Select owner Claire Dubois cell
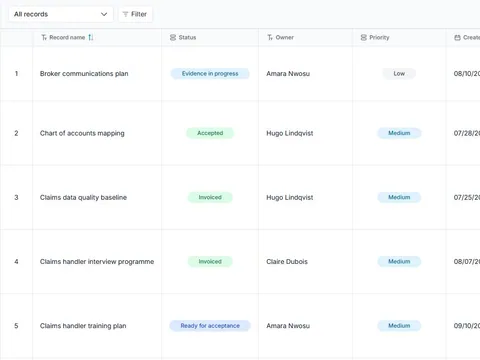 coord(306,262)
